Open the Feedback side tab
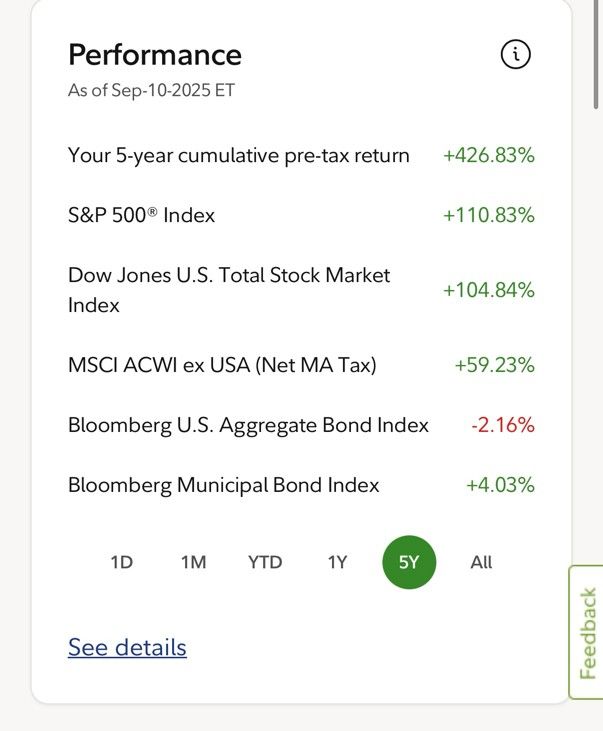 (587, 632)
